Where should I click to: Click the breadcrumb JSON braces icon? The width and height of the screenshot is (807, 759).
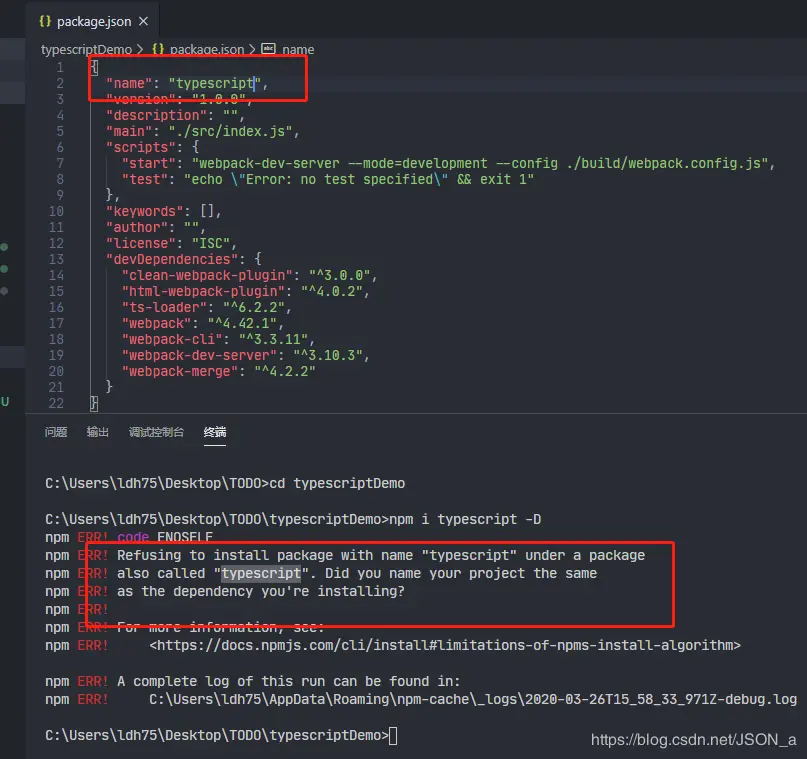click(x=158, y=49)
